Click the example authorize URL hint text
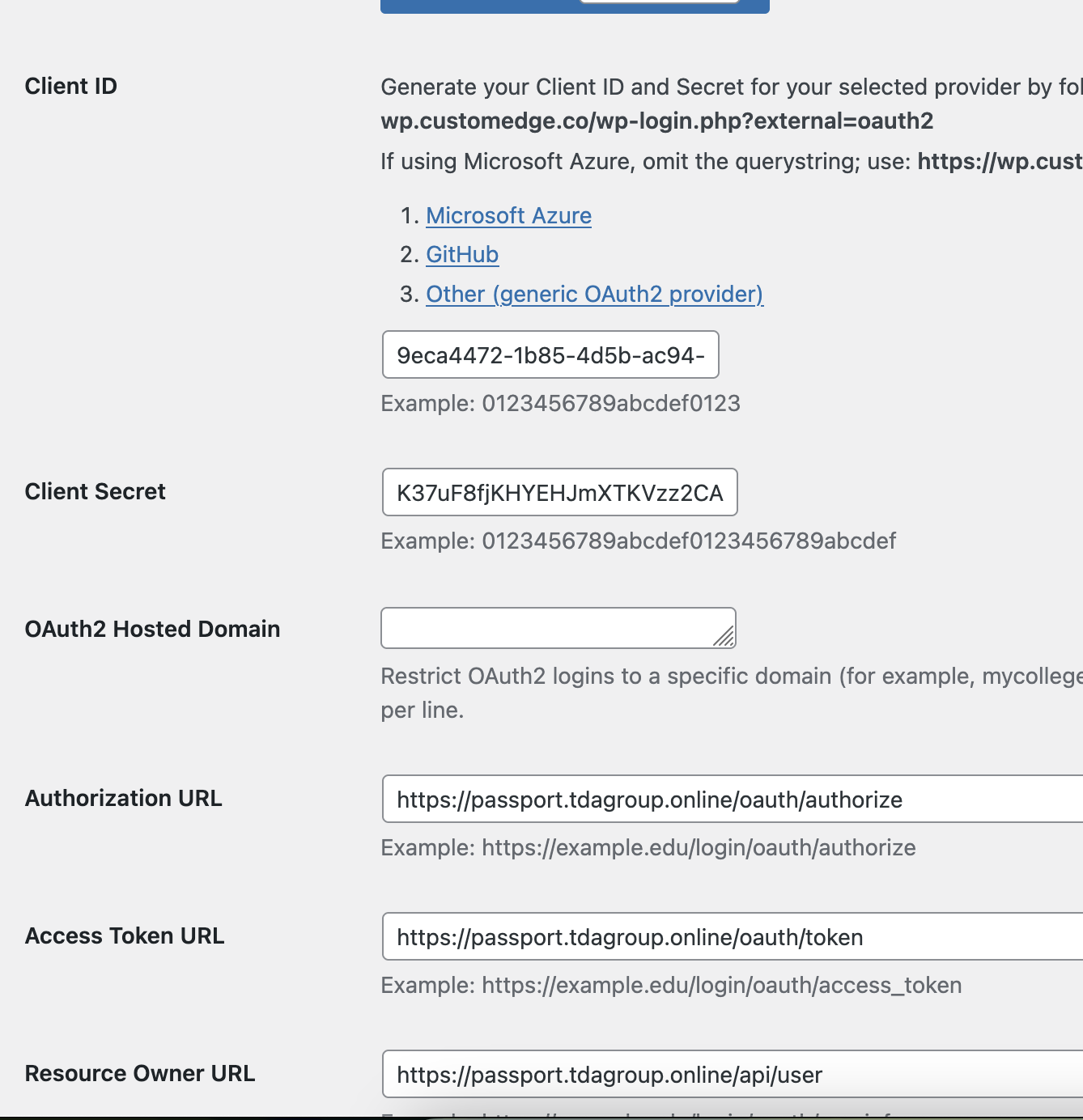This screenshot has height=1120, width=1083. tap(648, 848)
